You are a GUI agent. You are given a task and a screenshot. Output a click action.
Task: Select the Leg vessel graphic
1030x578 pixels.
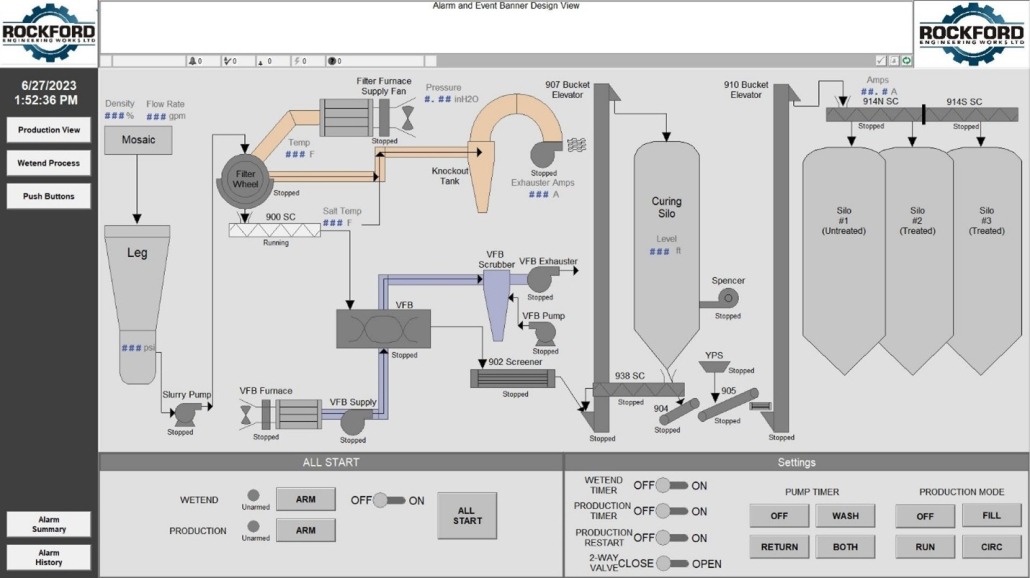(137, 304)
